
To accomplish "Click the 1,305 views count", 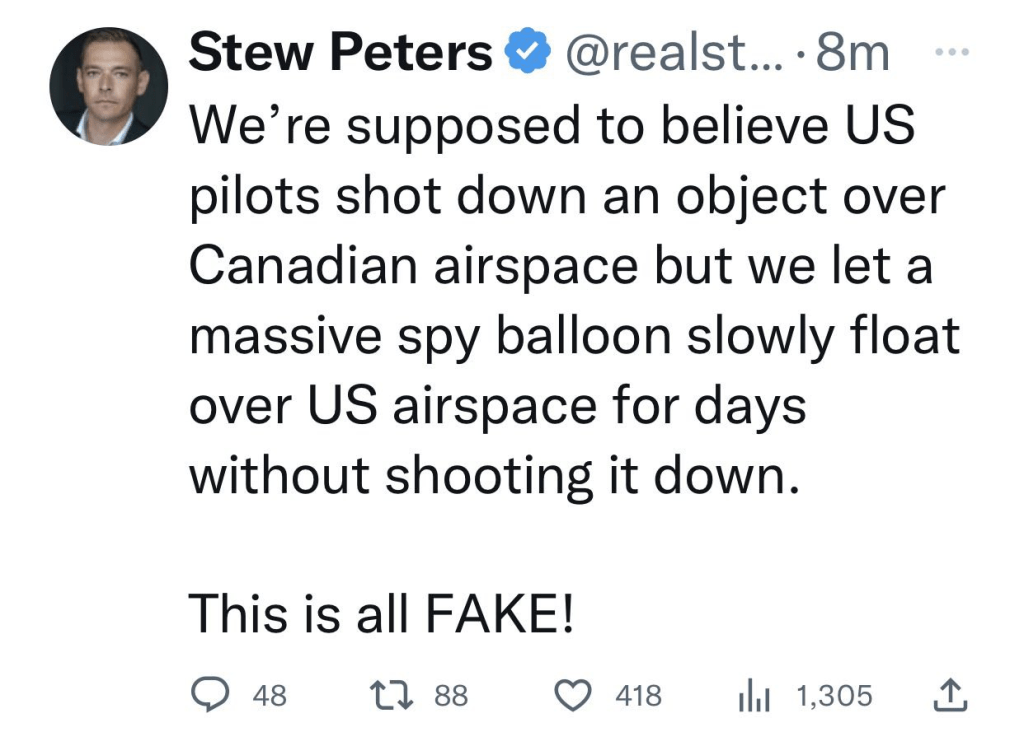I will tap(834, 695).
